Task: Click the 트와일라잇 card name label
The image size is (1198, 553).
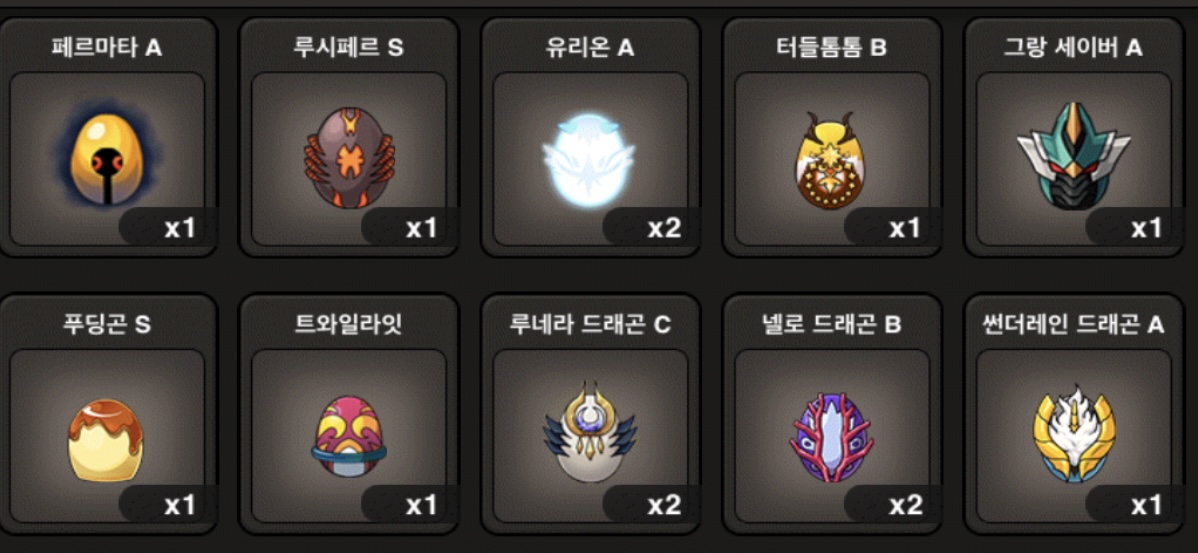Action: [349, 325]
